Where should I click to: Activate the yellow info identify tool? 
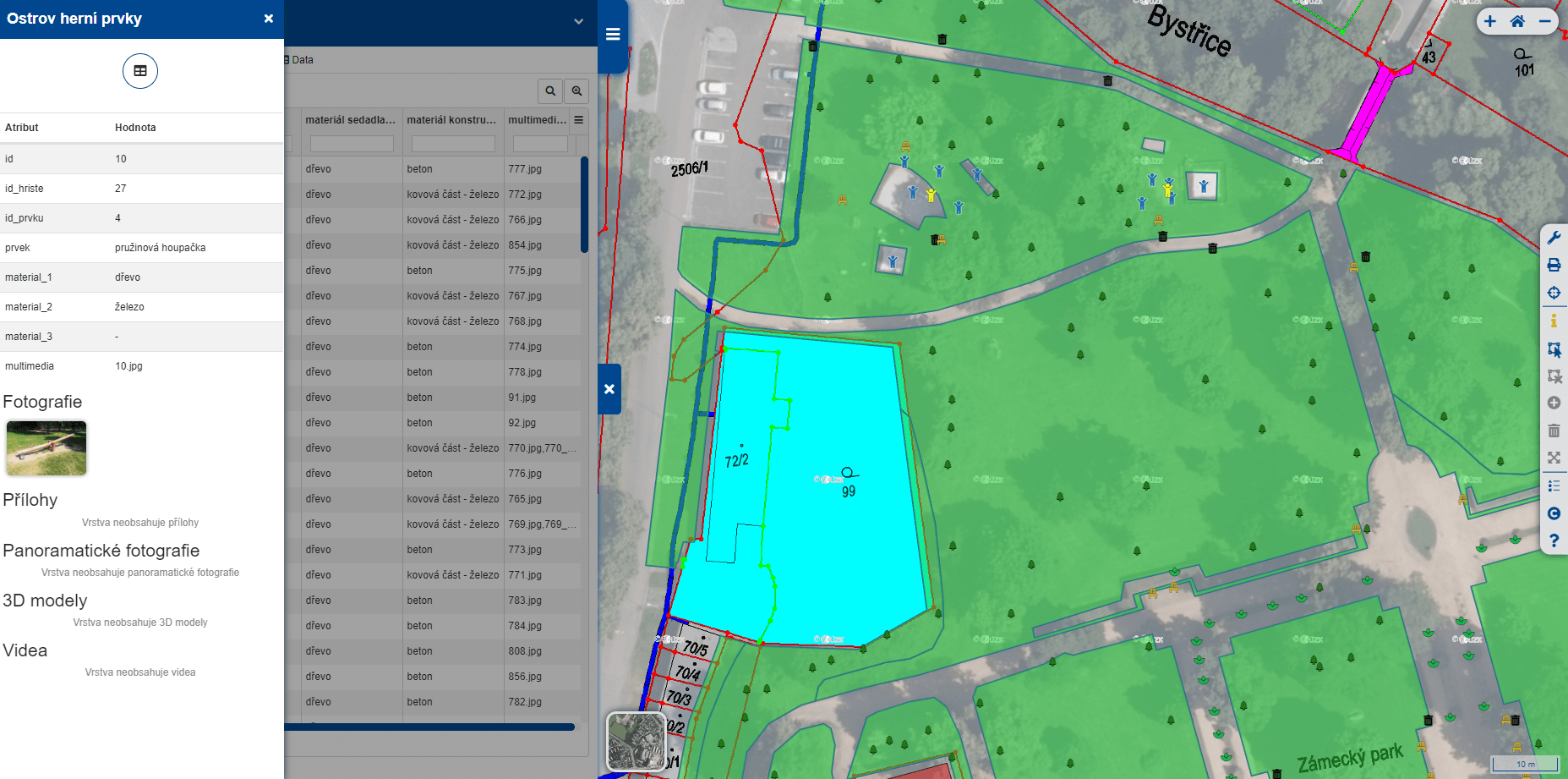[1554, 321]
